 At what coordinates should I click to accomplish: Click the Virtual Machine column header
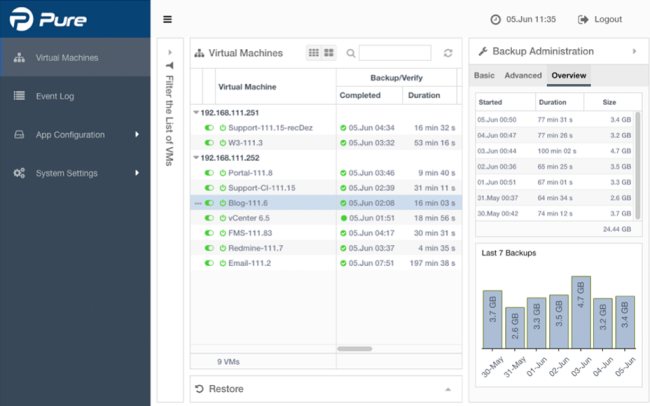[x=275, y=87]
